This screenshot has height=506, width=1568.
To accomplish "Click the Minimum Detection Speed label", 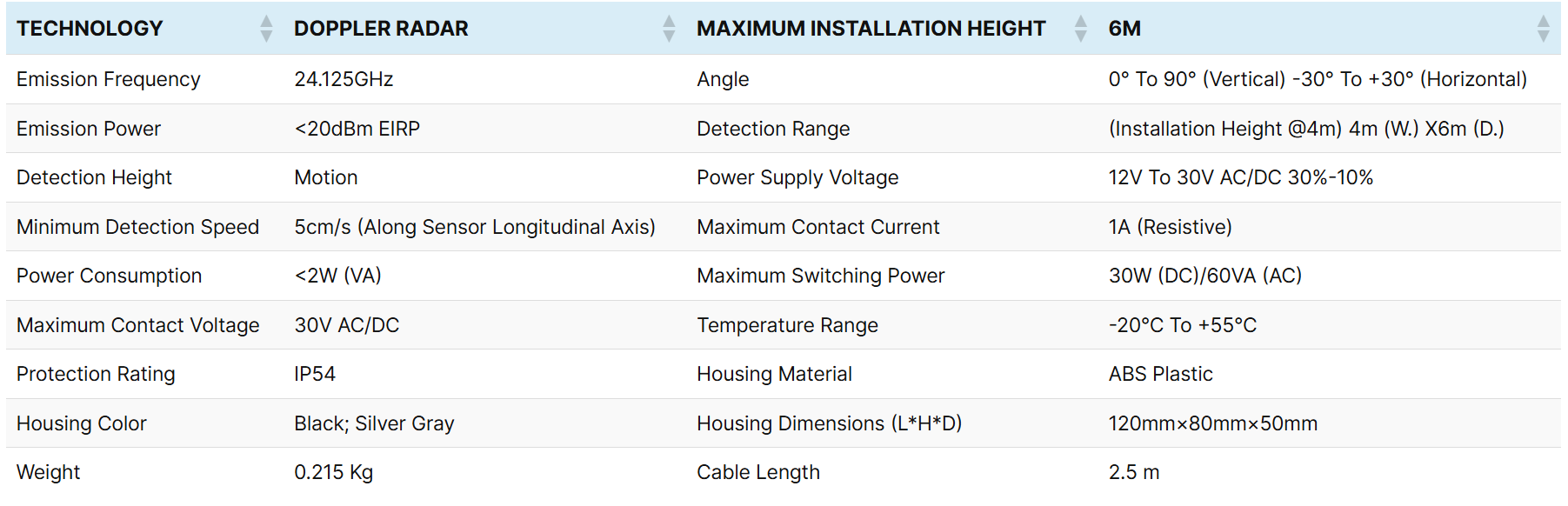I will tap(137, 227).
